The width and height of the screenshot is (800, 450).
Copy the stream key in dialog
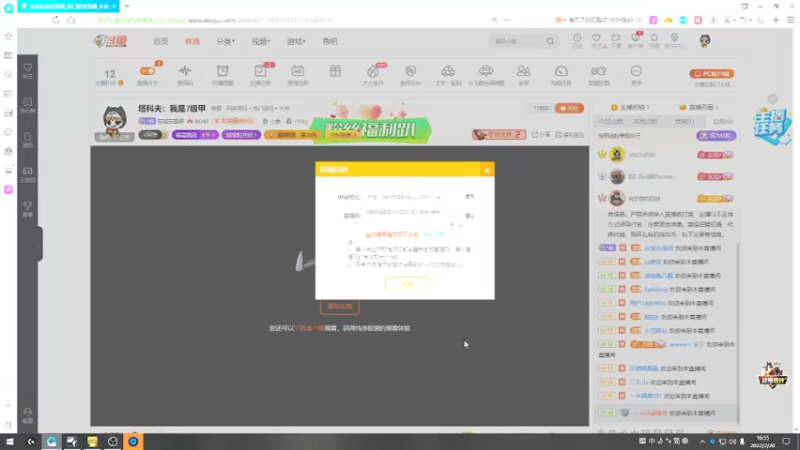(470, 216)
